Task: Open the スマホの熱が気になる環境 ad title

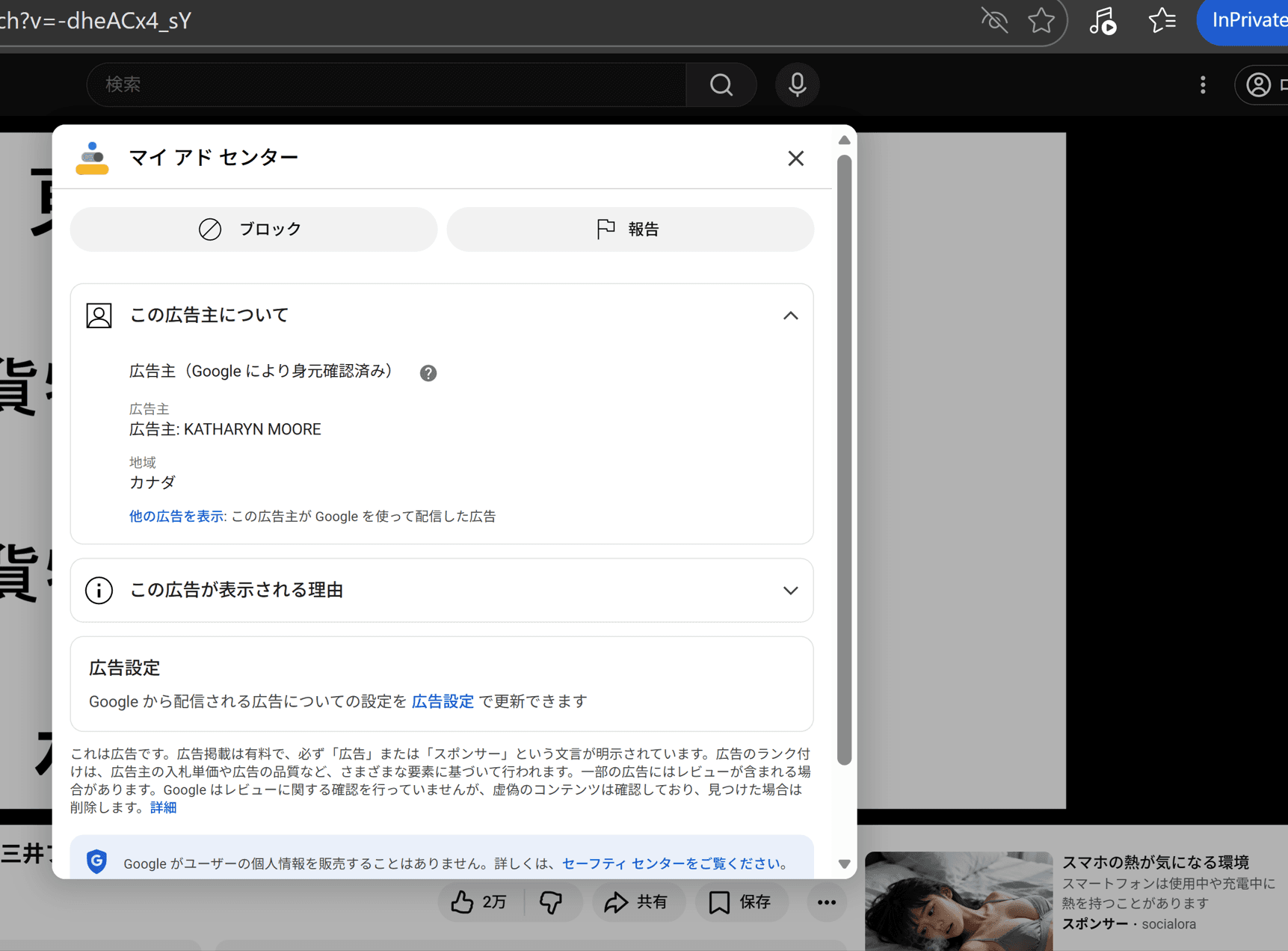Action: 1156,862
